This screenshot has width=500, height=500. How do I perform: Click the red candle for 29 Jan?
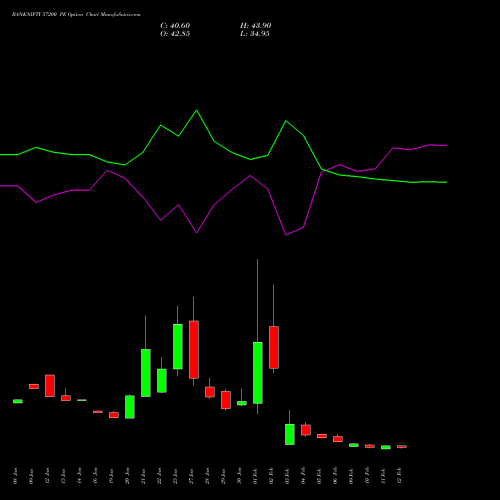click(x=226, y=400)
